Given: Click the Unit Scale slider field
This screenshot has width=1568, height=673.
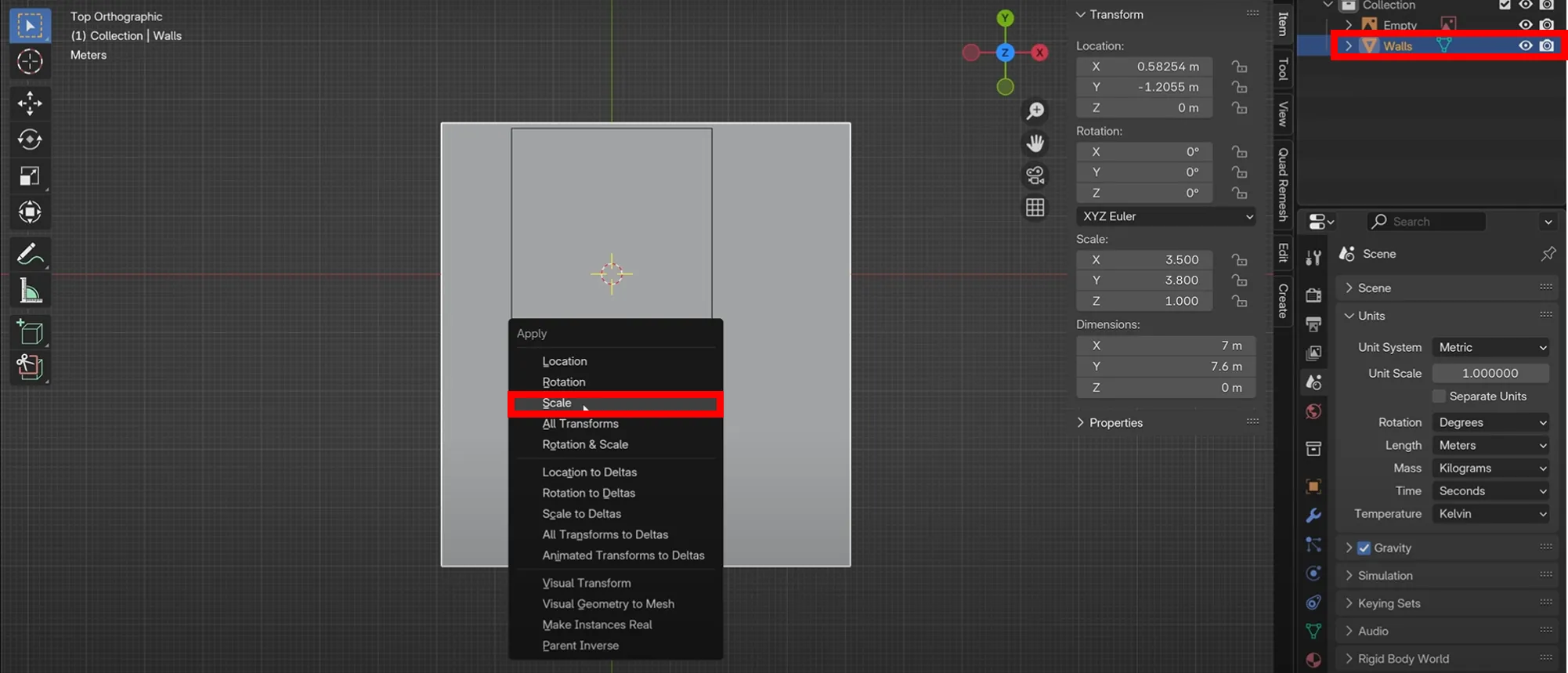Looking at the screenshot, I should coord(1490,374).
